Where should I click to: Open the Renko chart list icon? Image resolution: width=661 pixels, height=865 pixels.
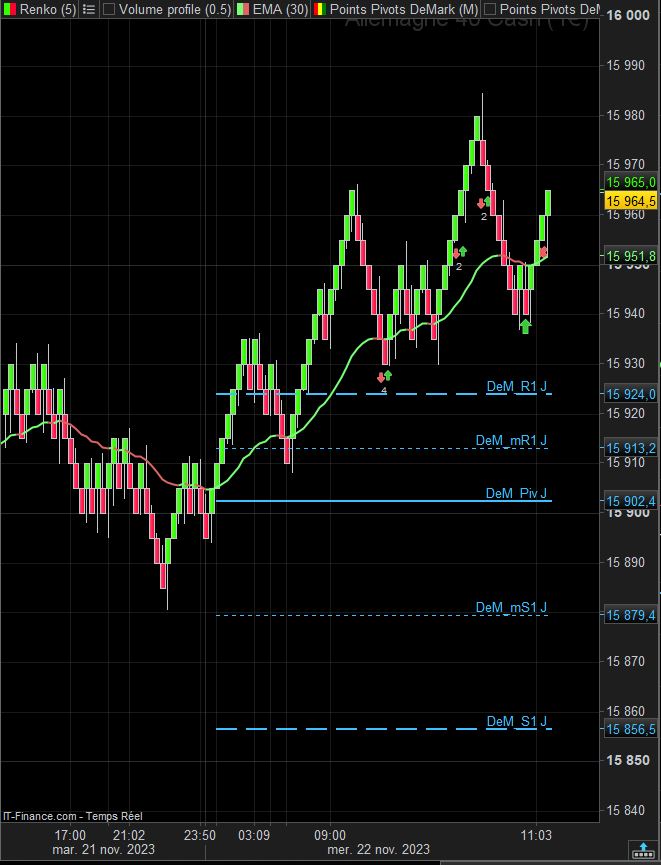pos(90,9)
